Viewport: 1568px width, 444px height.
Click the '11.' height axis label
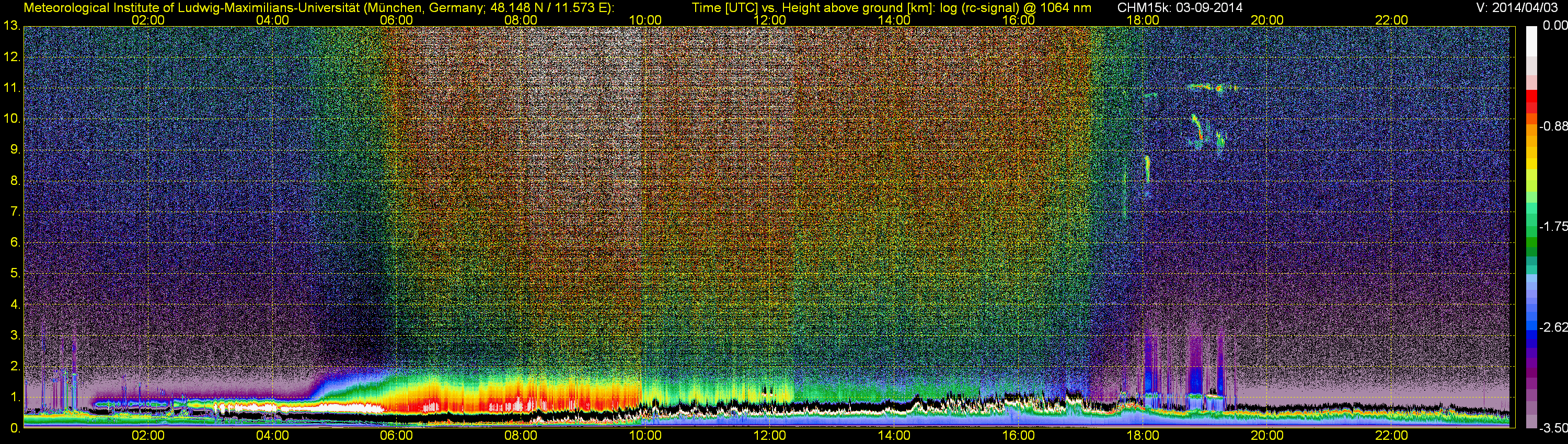[x=11, y=88]
